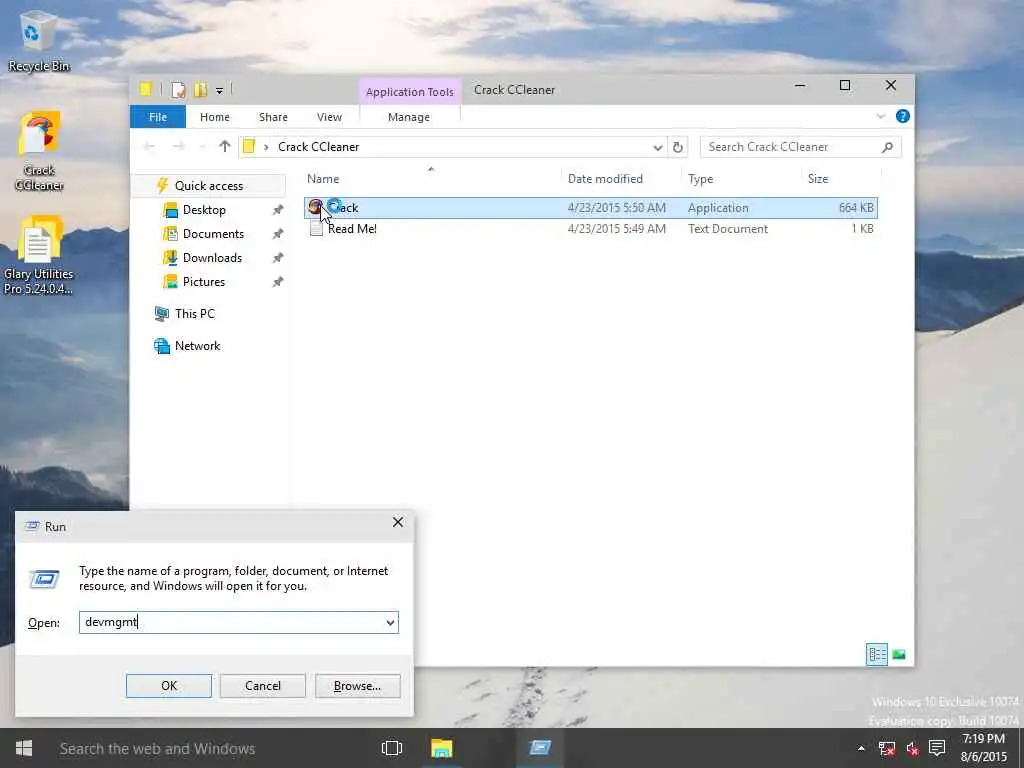Click the volume tray icon
The width and height of the screenshot is (1024, 768).
912,748
